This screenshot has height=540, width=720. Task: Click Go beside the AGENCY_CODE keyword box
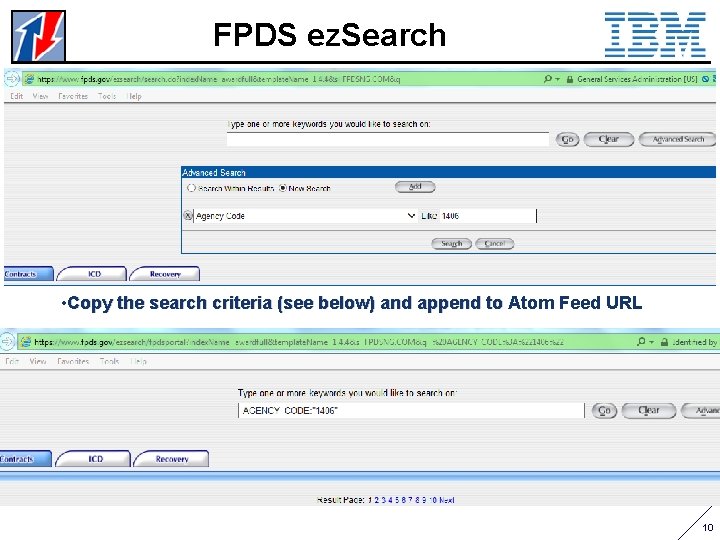point(604,411)
